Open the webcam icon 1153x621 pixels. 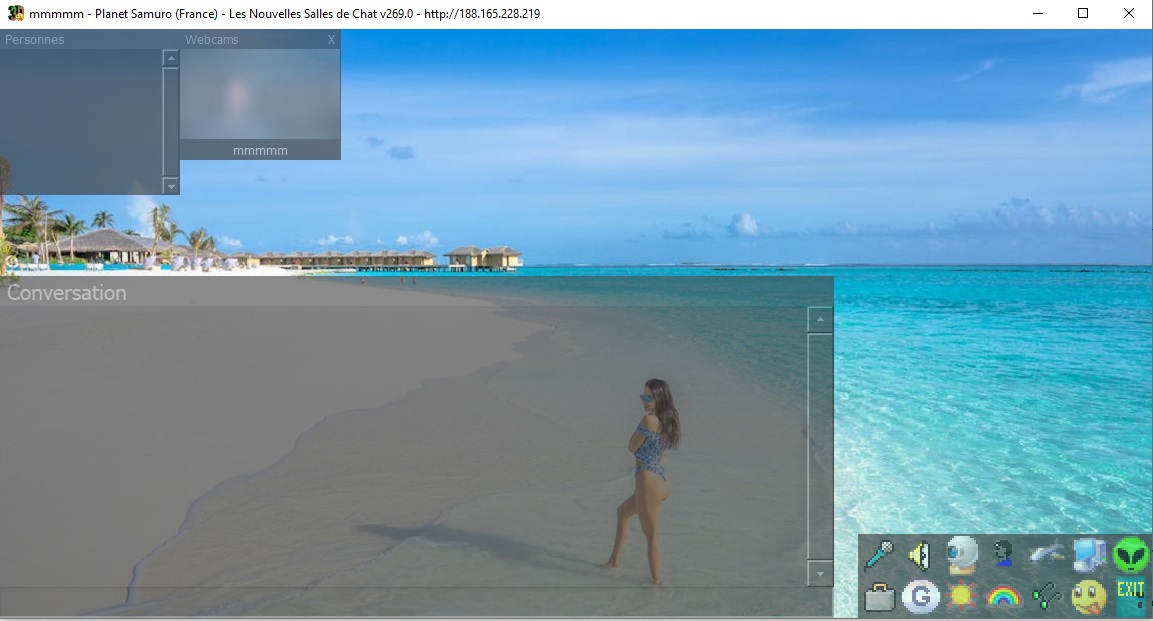961,554
